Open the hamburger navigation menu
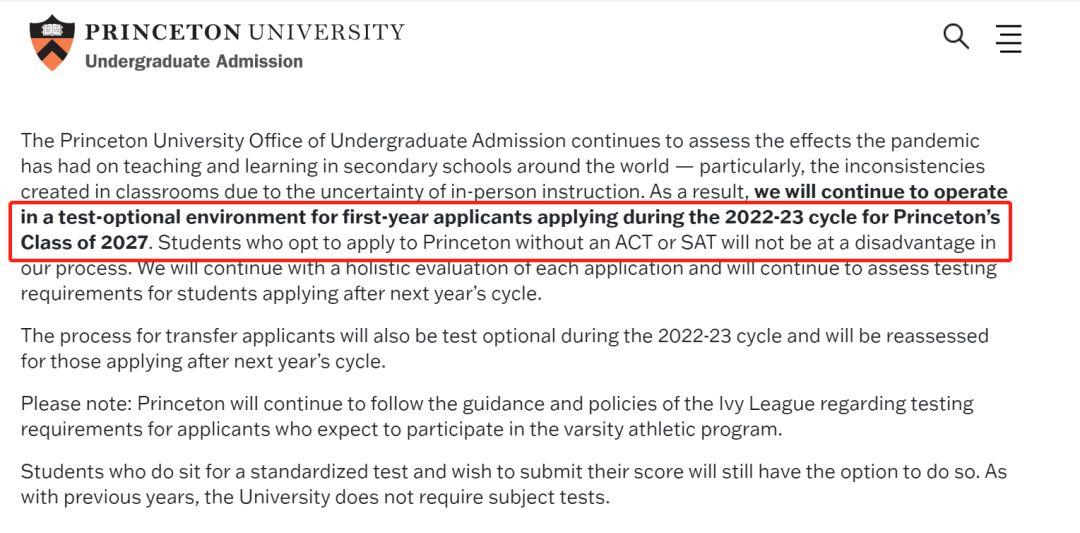The width and height of the screenshot is (1080, 533). (1009, 39)
